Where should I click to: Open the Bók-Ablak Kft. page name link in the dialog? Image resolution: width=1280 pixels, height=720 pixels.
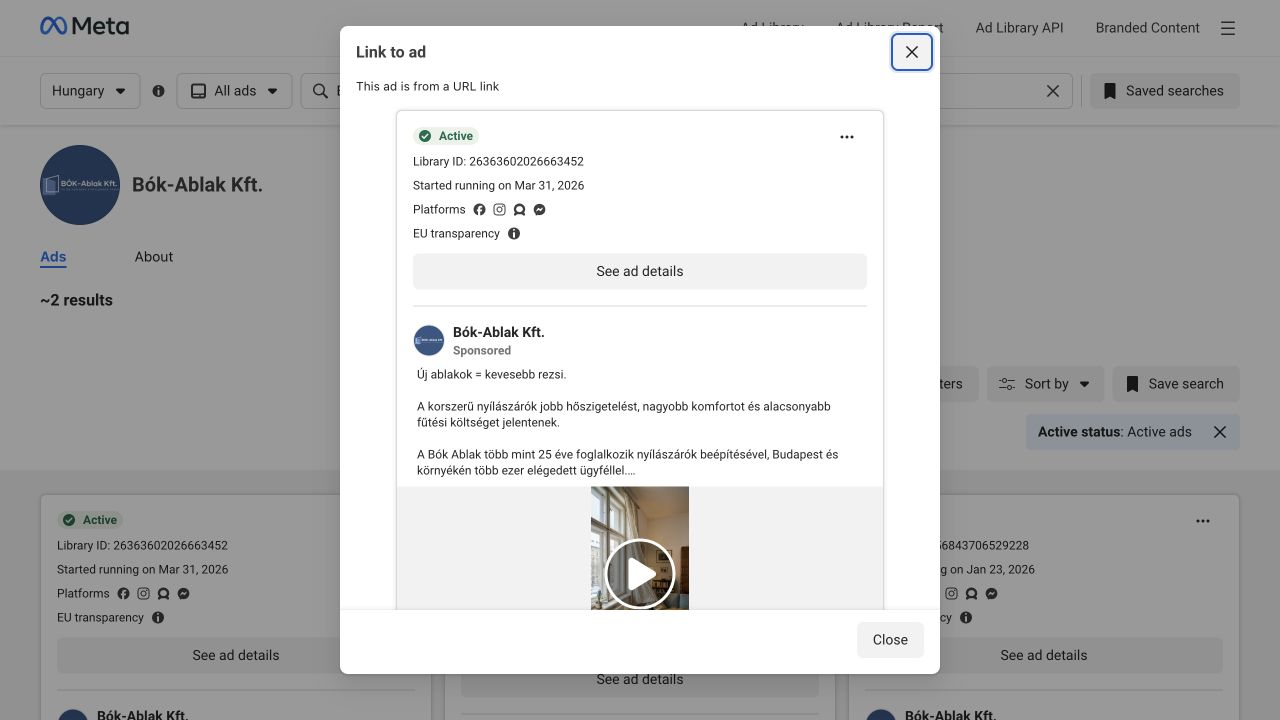point(499,332)
